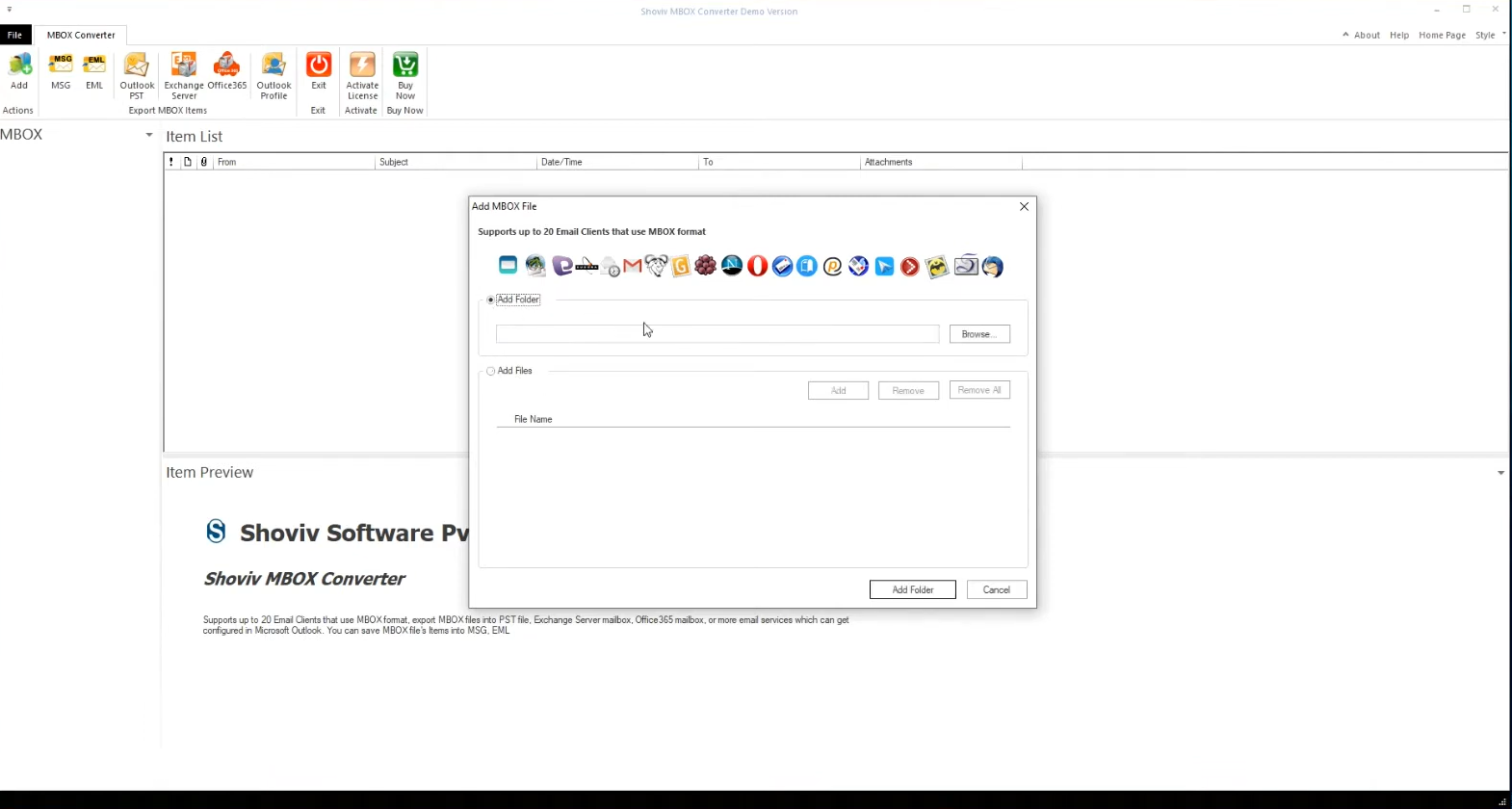Viewport: 1512px width, 809px height.
Task: Click the File Name column header
Action: click(x=533, y=419)
